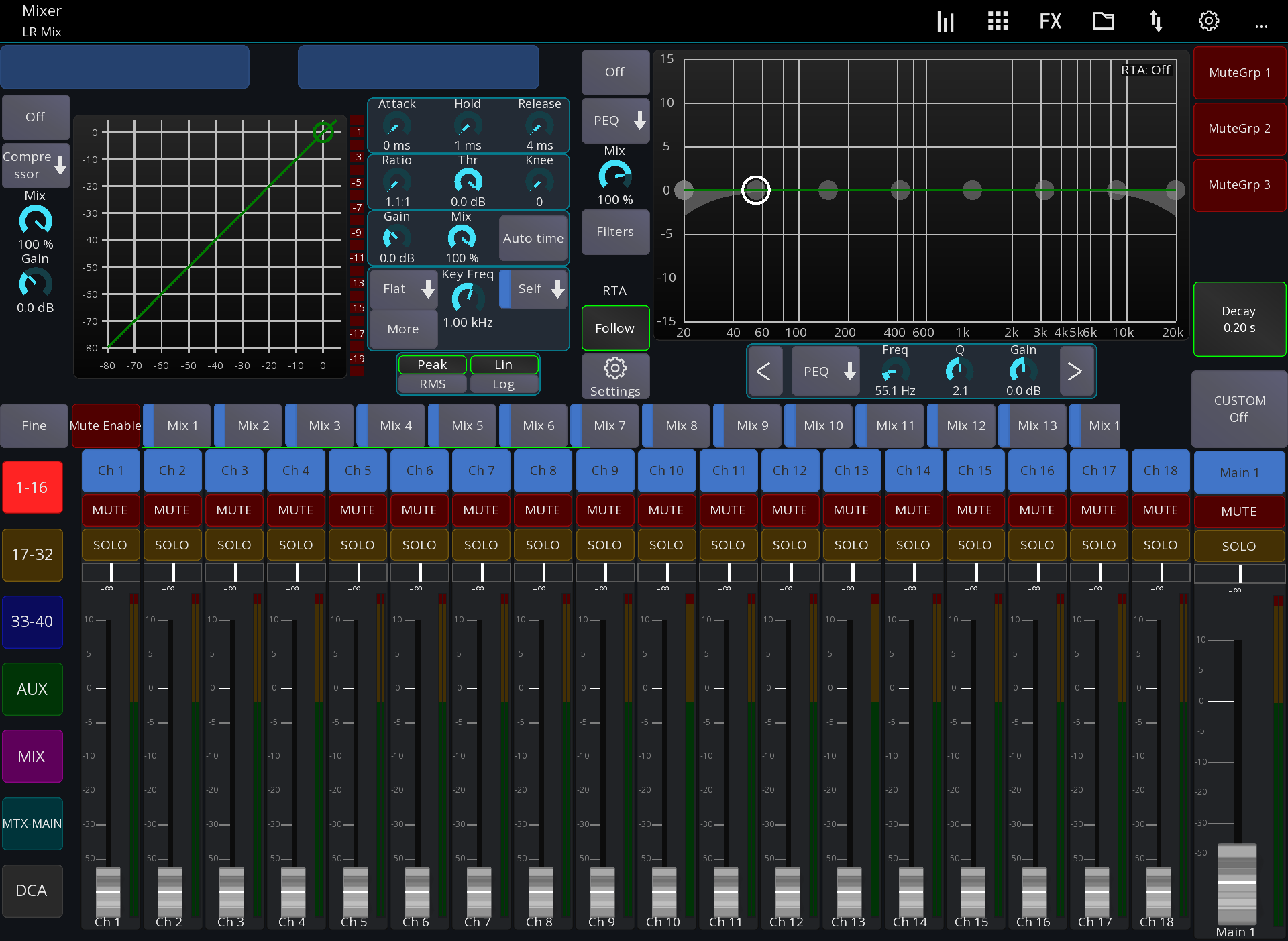Viewport: 1288px width, 941px height.
Task: Click the Main 1 fader handle
Action: tap(1236, 884)
